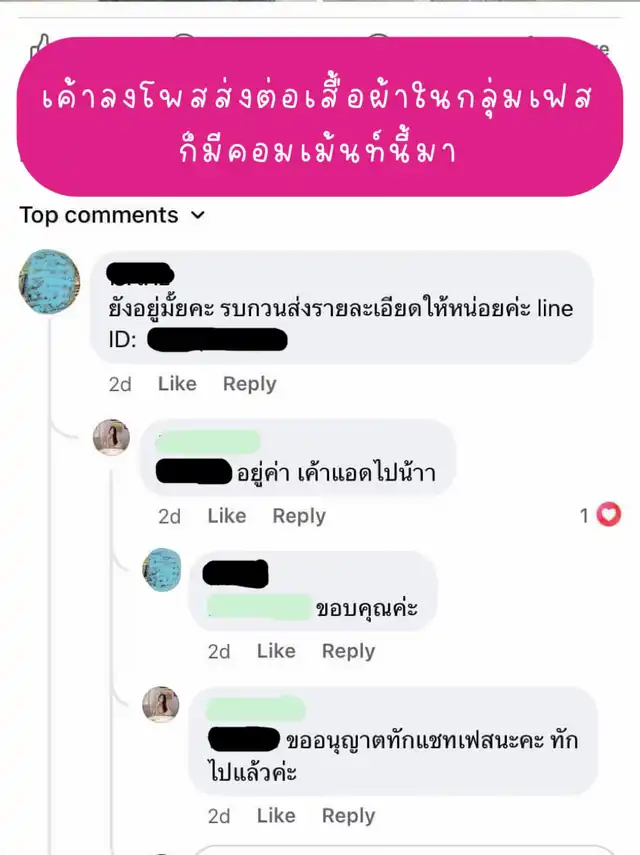Screen dimensions: 640x855
Task: Click the green-highlighted name above อยู่ค่า reply
Action: click(x=208, y=442)
